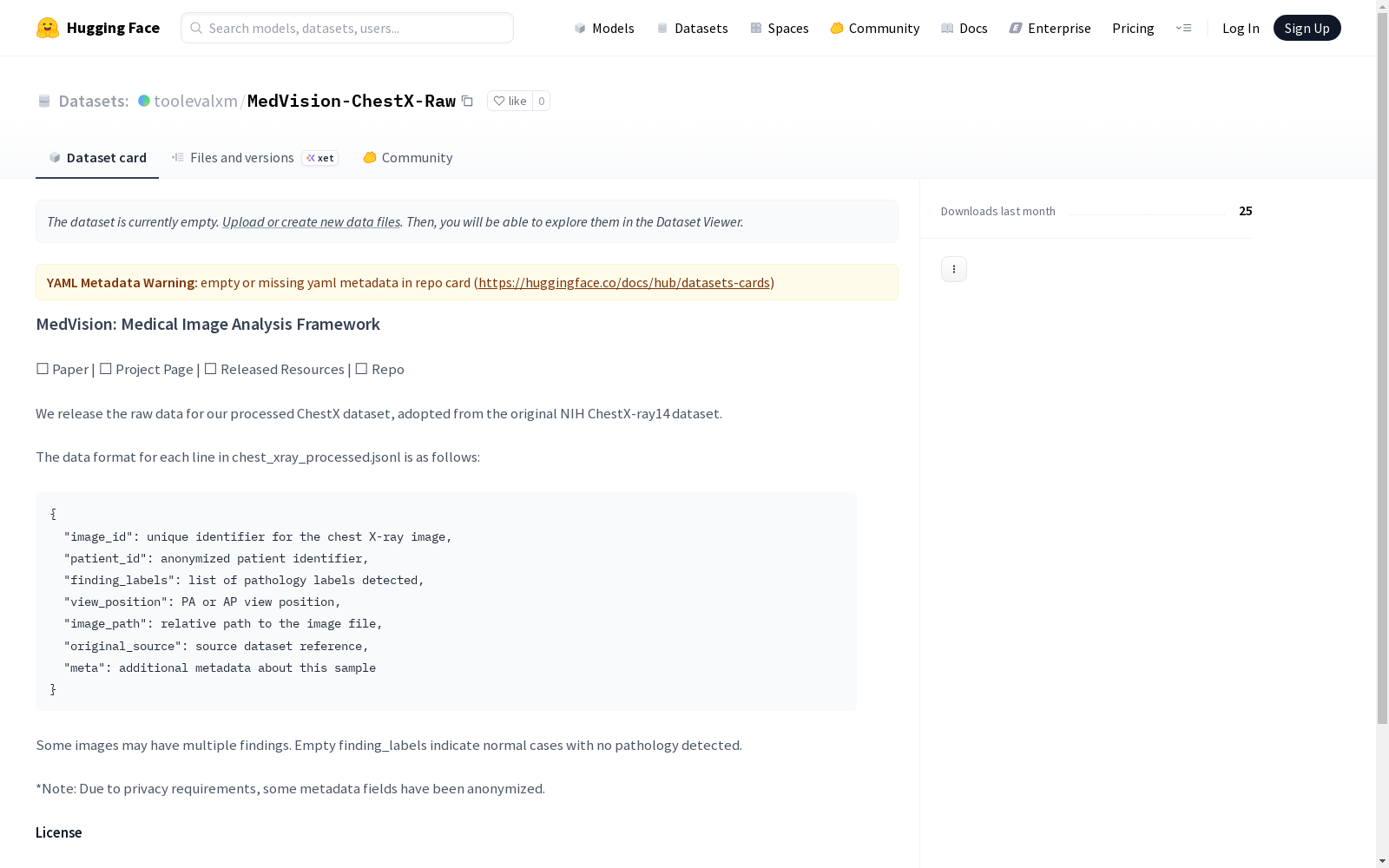Click the "original_source" code line

(x=216, y=646)
